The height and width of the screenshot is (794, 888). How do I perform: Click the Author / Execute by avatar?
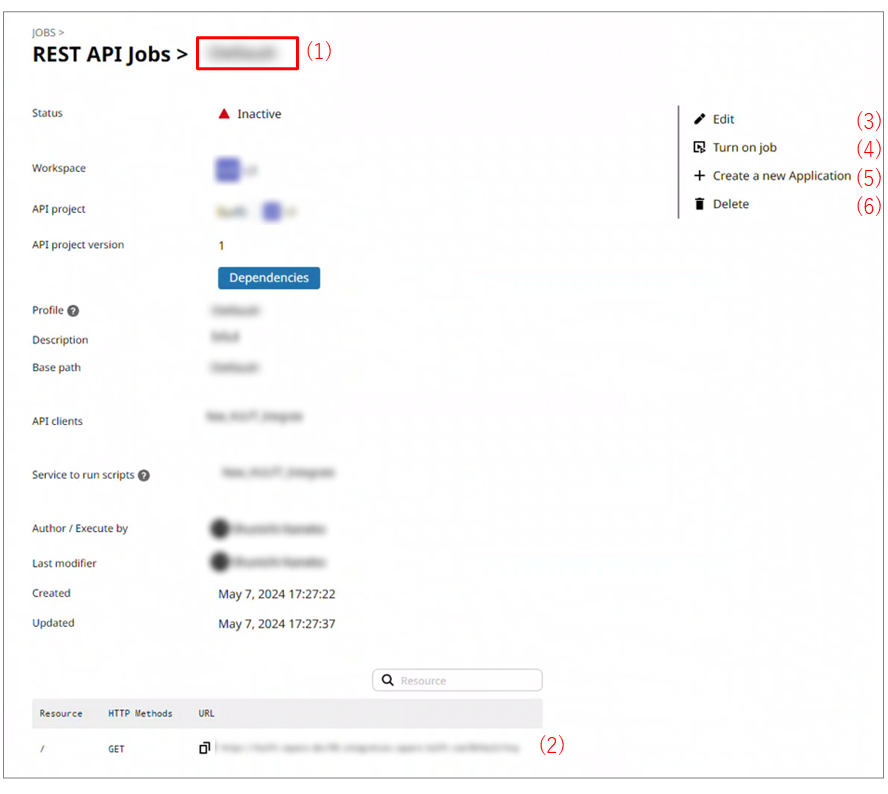220,528
